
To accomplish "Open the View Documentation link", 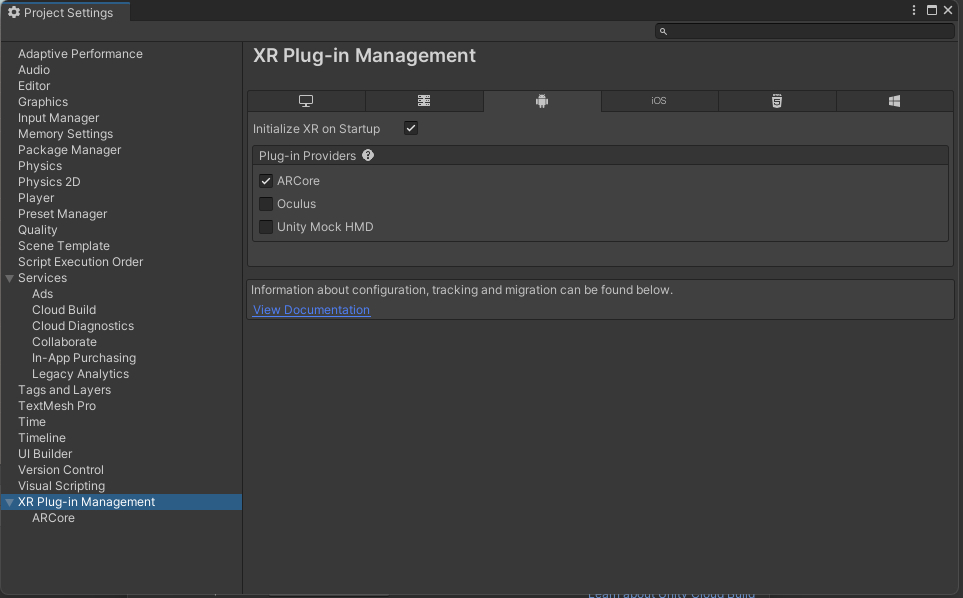I will point(311,310).
